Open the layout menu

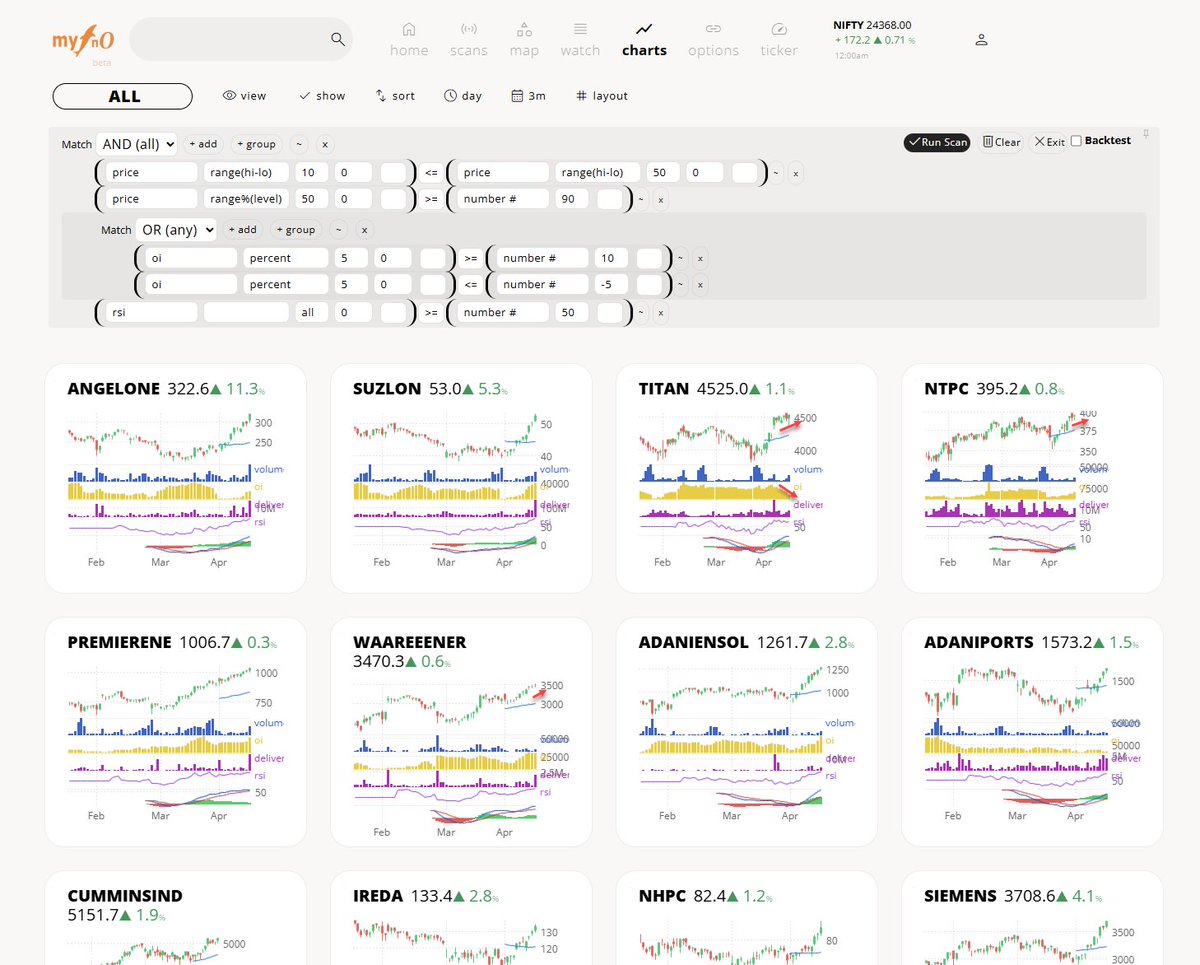(602, 96)
